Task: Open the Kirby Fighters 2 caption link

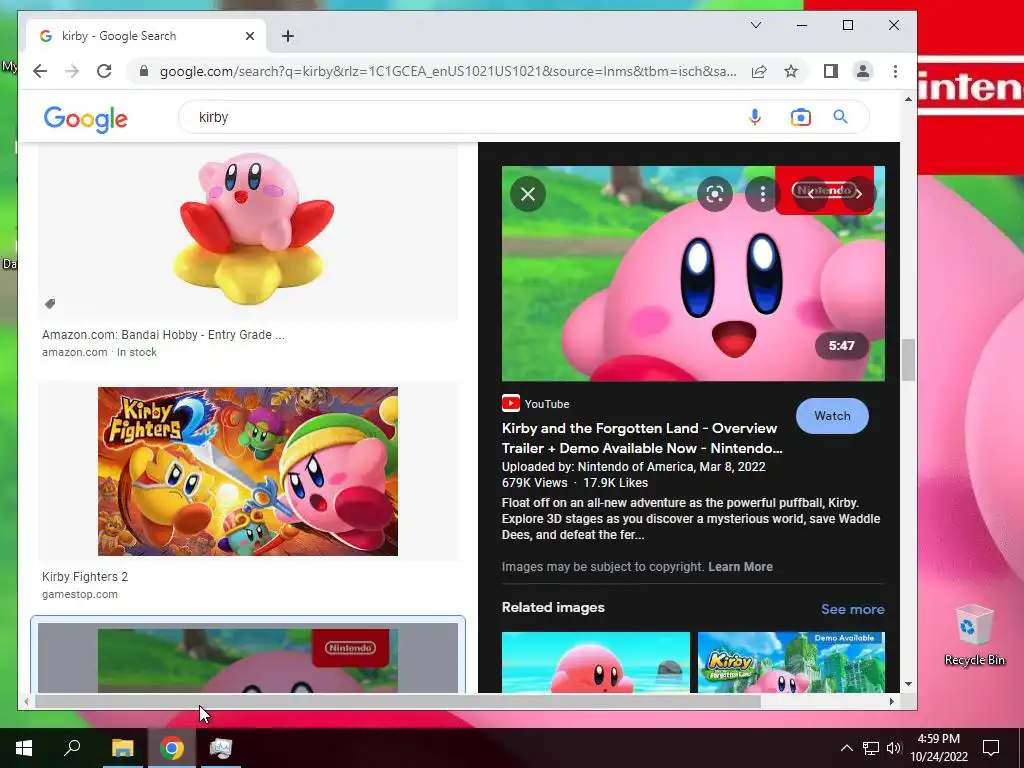Action: [x=85, y=577]
